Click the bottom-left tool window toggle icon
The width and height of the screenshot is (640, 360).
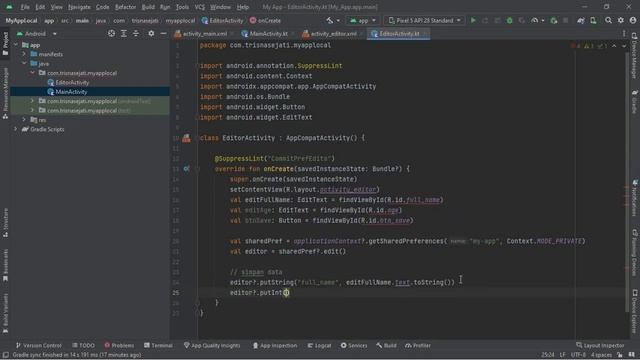coord(5,355)
